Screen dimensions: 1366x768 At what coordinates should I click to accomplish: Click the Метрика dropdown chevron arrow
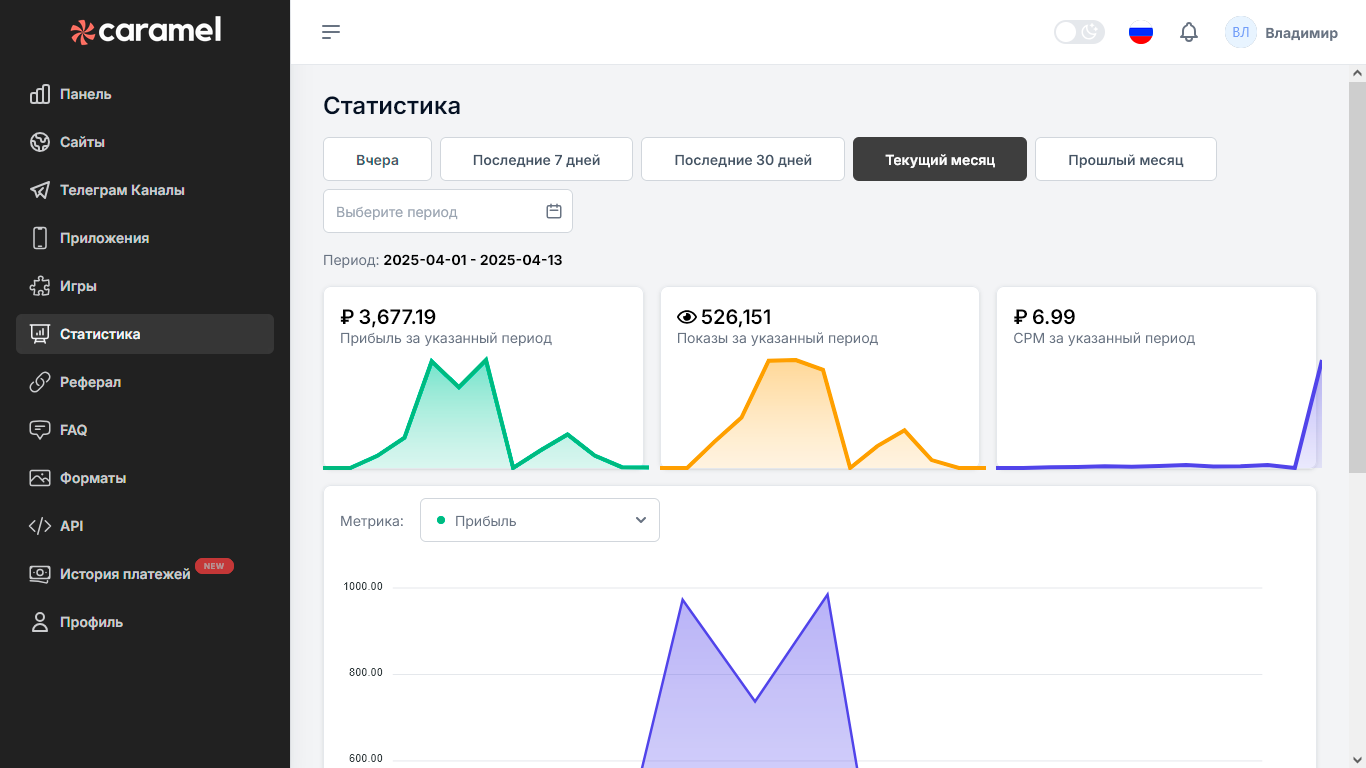(x=641, y=520)
